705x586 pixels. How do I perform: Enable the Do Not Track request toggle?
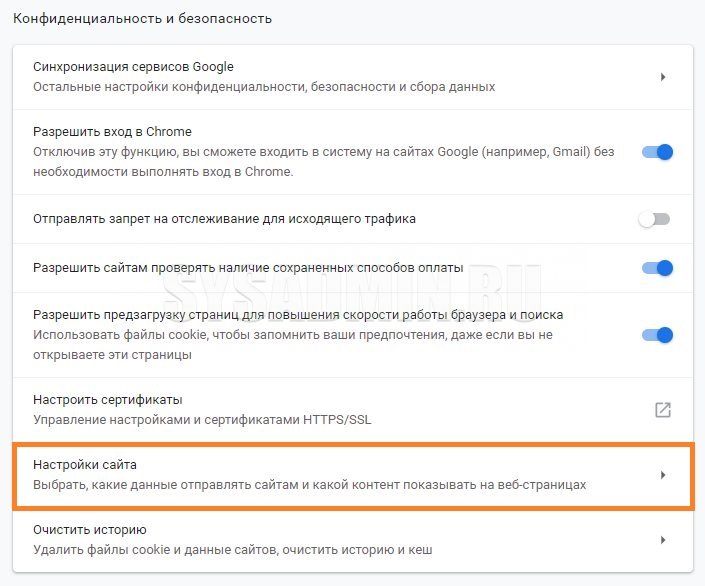click(655, 219)
